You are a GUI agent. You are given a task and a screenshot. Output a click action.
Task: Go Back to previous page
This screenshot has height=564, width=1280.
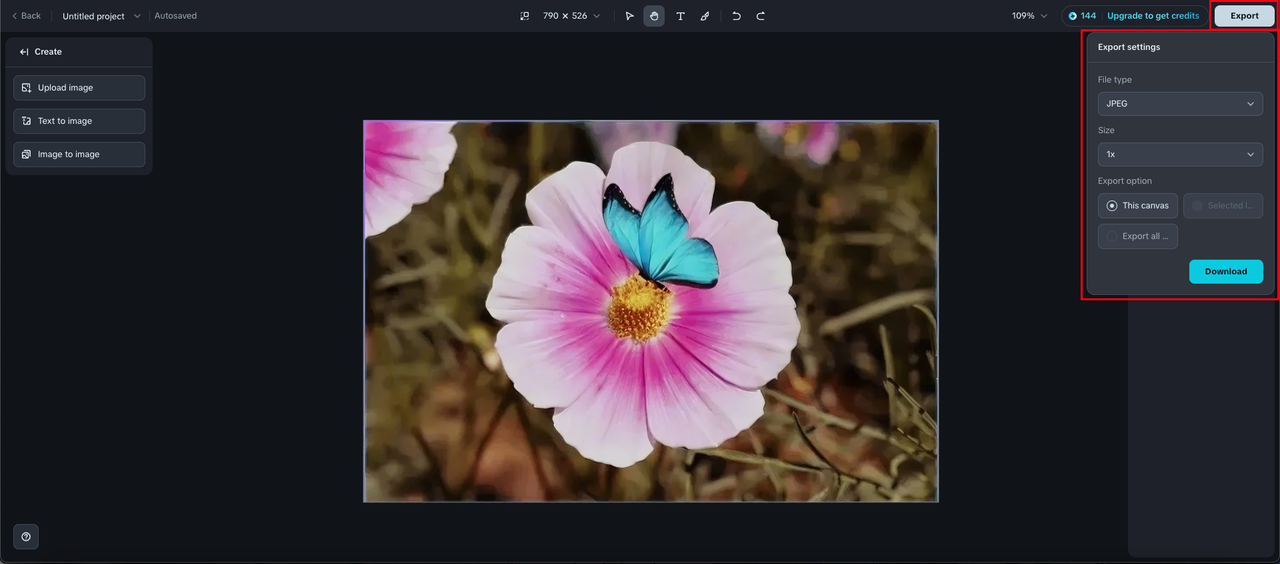pos(26,16)
